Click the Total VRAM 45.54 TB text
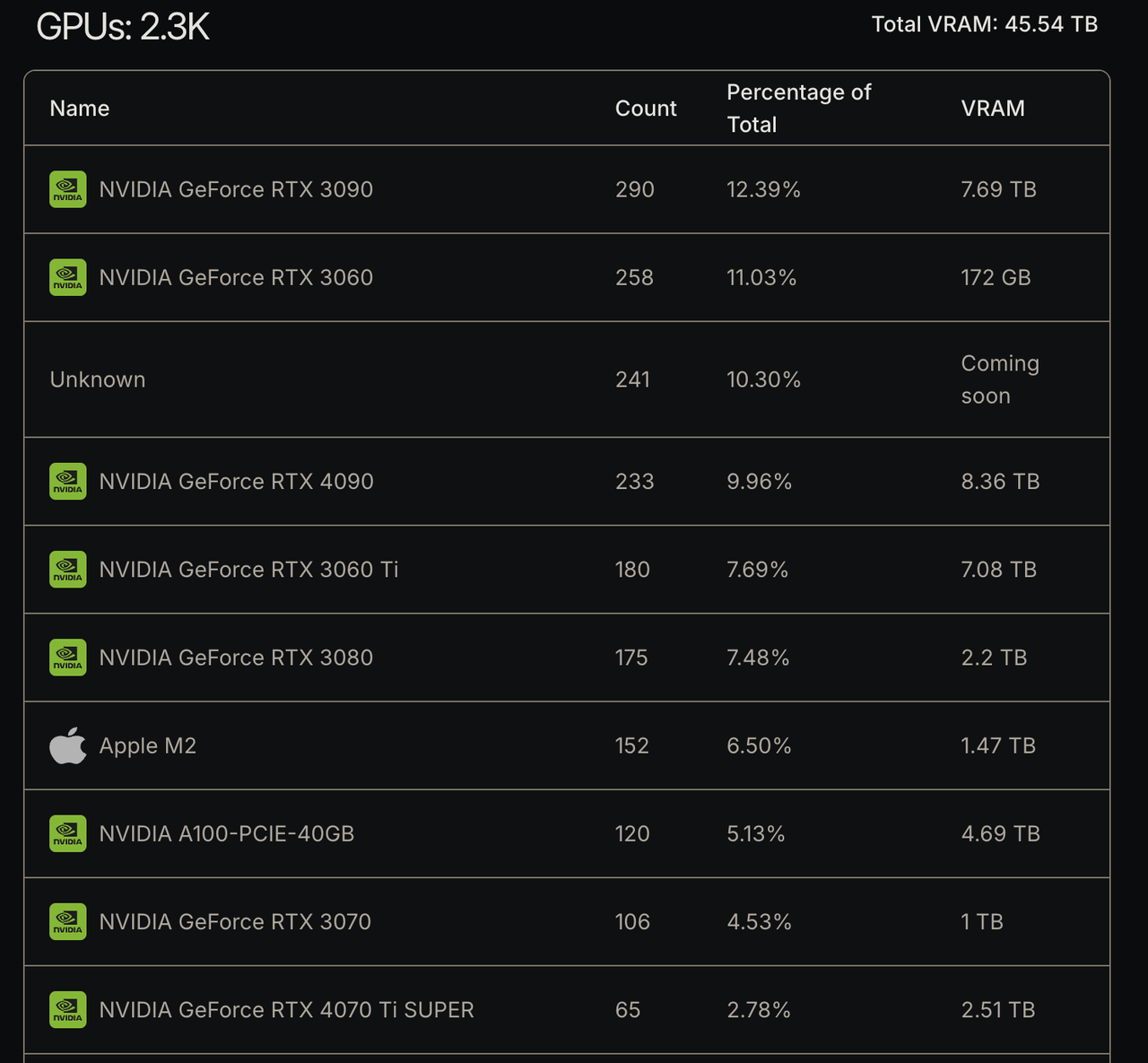Viewport: 1148px width, 1063px height. pos(984,24)
